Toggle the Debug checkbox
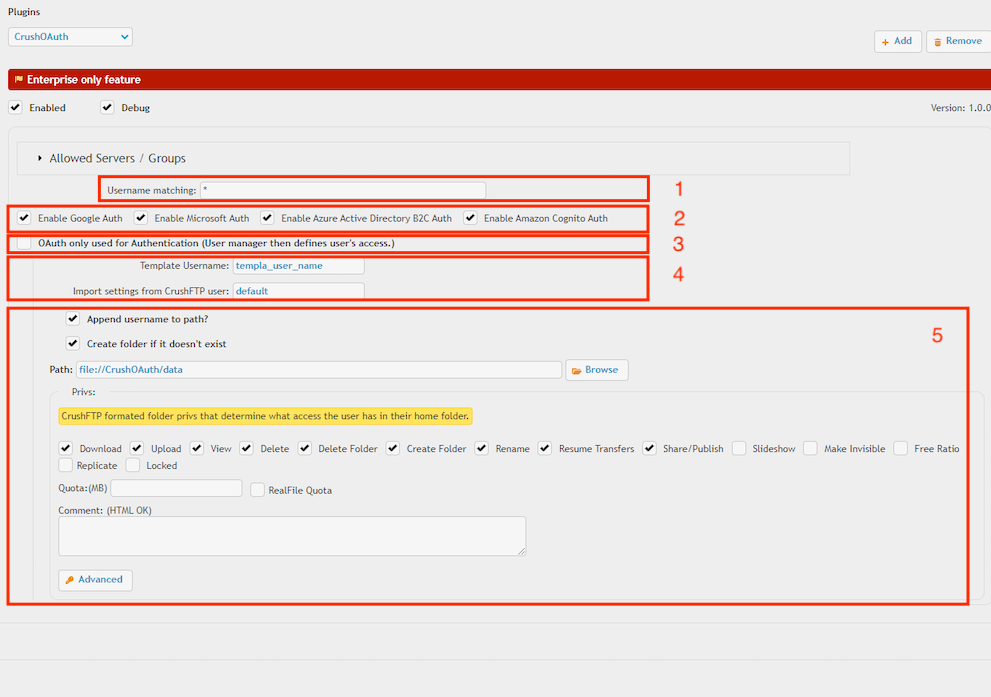The image size is (991, 697). coord(107,107)
